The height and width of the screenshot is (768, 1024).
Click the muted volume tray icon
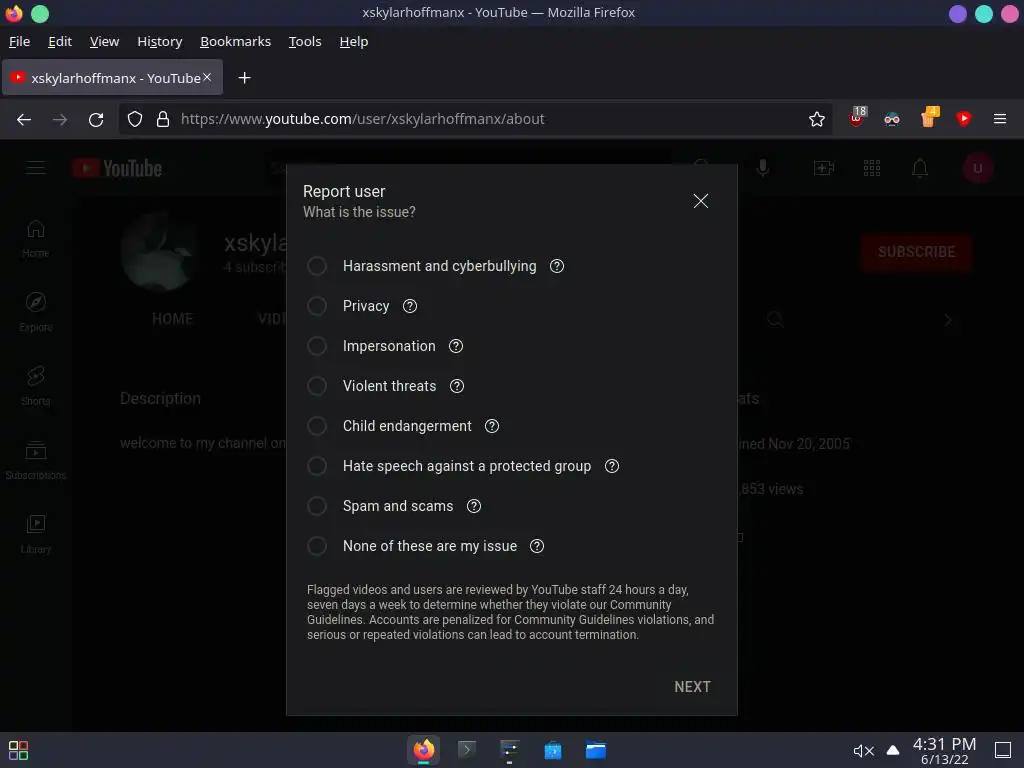point(863,750)
